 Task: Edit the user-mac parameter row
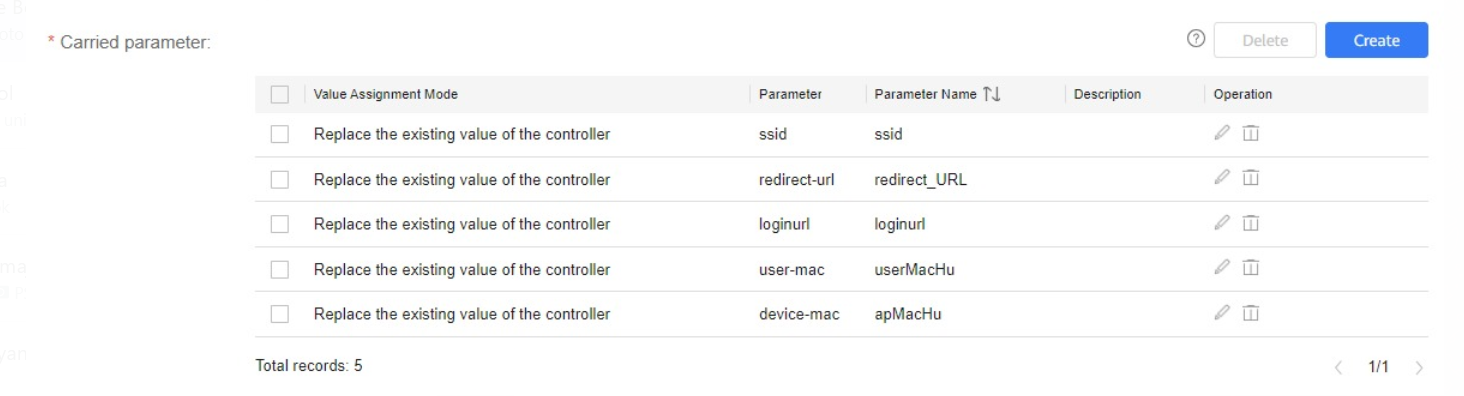pyautogui.click(x=1222, y=267)
